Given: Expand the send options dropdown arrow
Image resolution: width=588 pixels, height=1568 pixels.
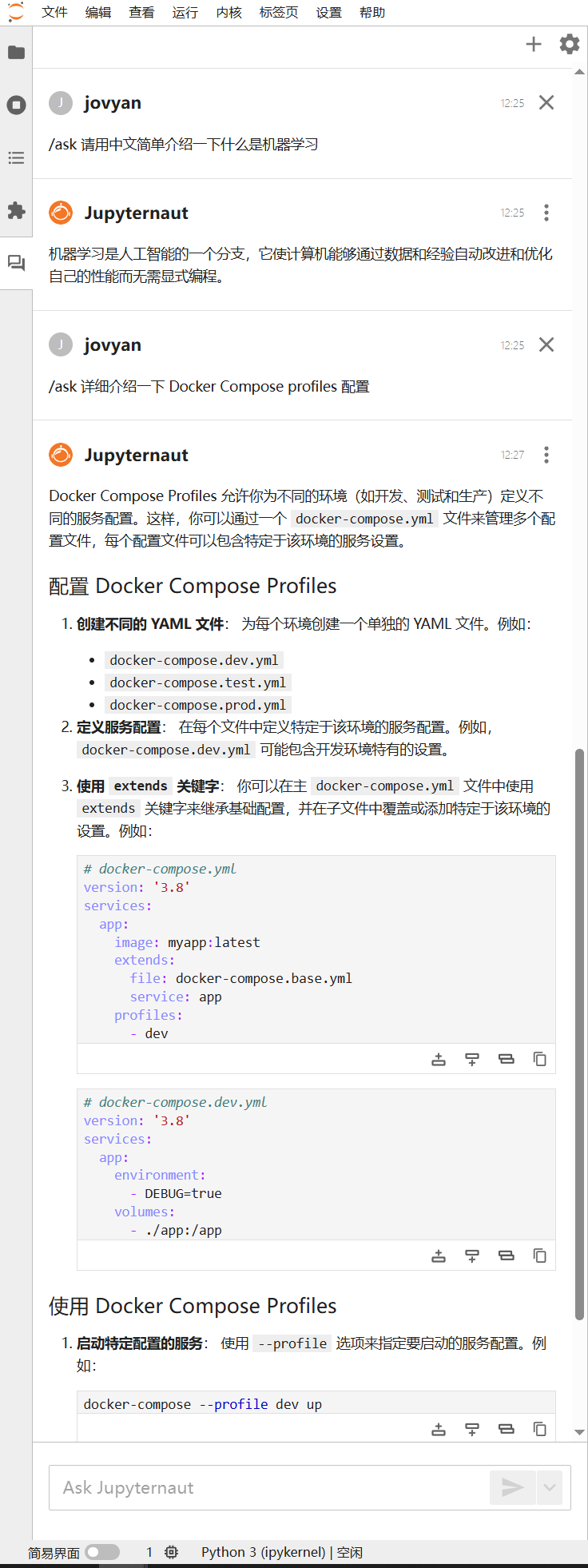Looking at the screenshot, I should pyautogui.click(x=549, y=1487).
